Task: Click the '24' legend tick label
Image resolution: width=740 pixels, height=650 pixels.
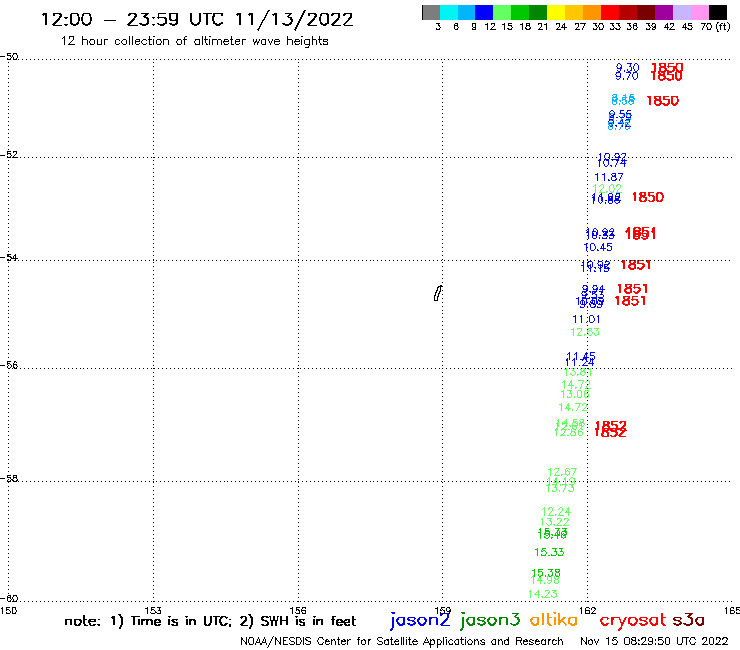Action: 561,26
